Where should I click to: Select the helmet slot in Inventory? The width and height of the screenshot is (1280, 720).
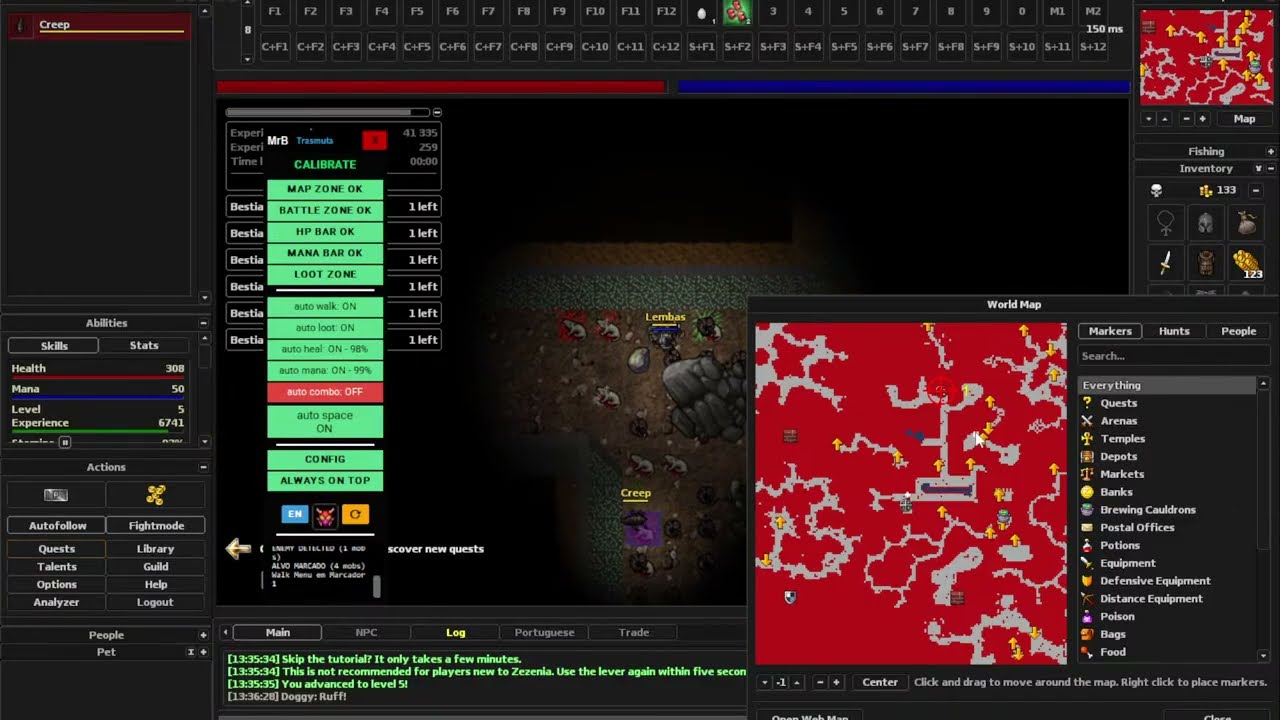tap(1206, 222)
